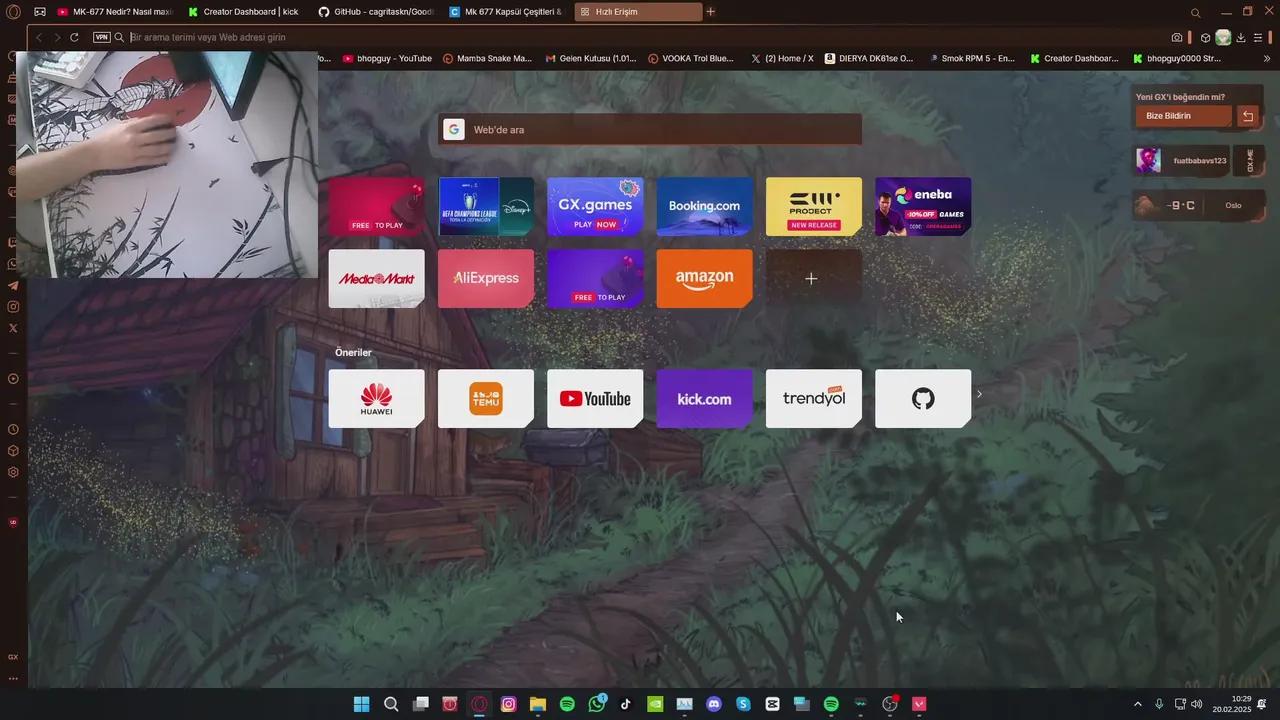The width and height of the screenshot is (1280, 720).
Task: Open the bhopguy - YouTube bookmark
Action: [x=387, y=58]
